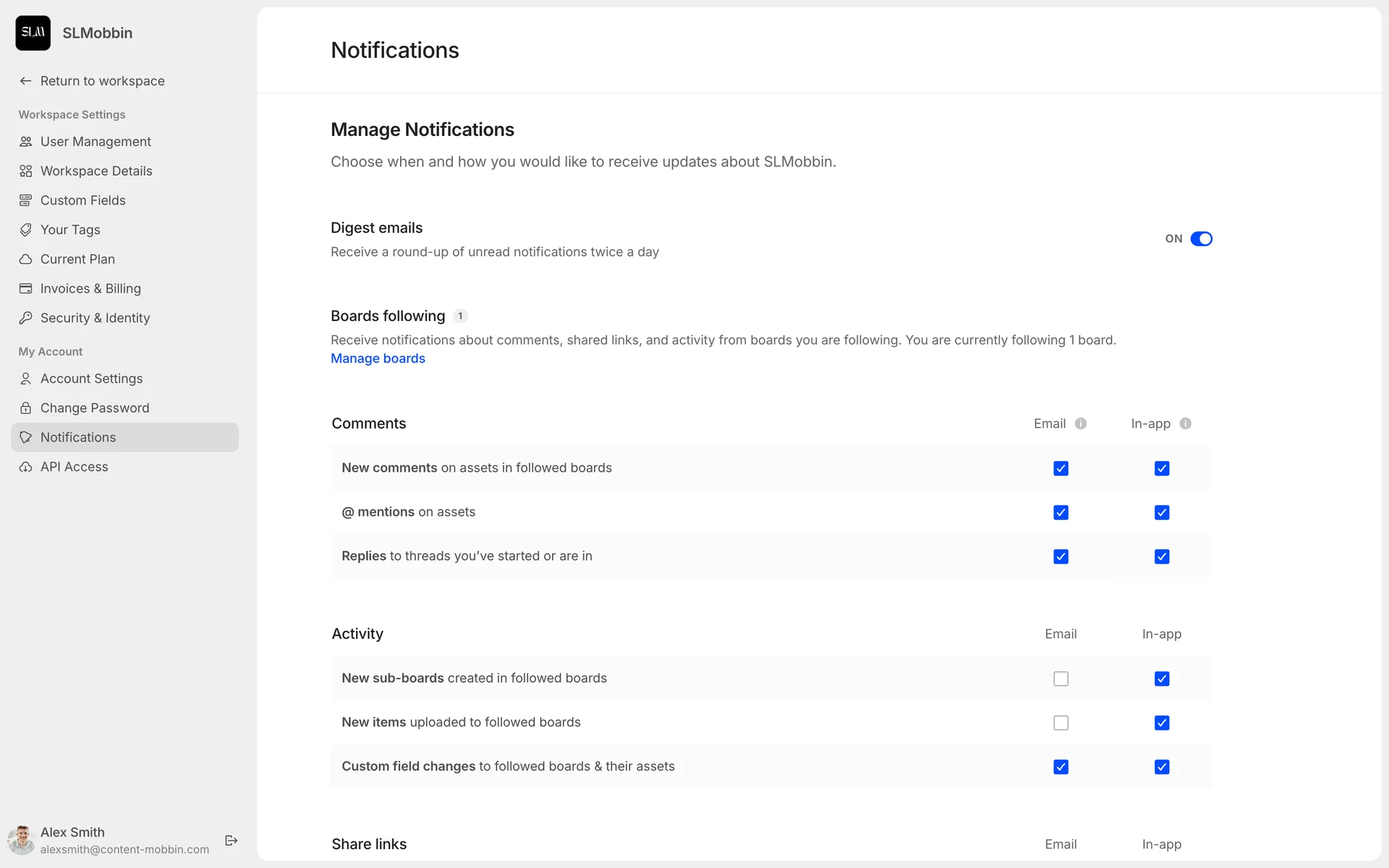The height and width of the screenshot is (868, 1389).
Task: Click the Security & Identity key icon
Action: pyautogui.click(x=25, y=318)
